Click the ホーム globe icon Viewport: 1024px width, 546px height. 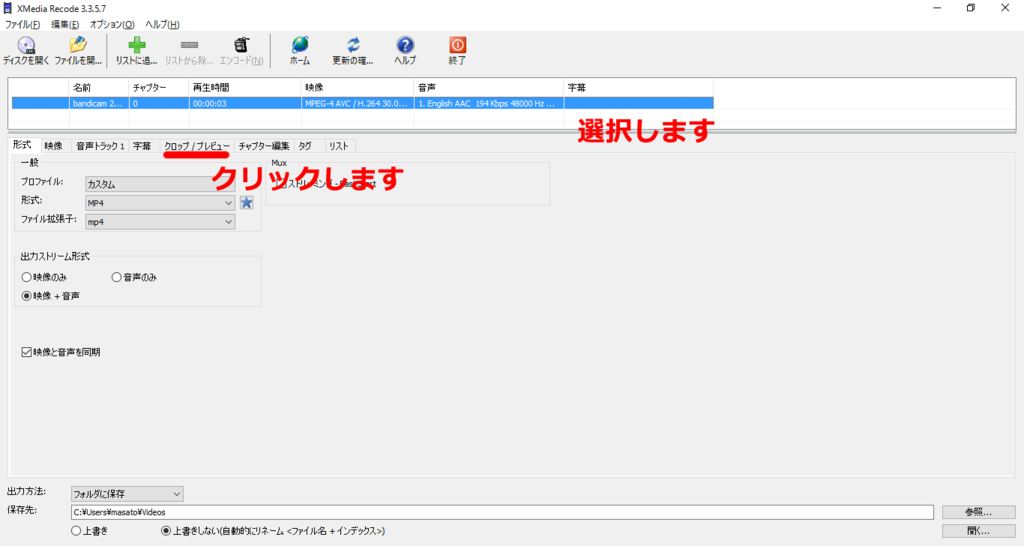(x=300, y=45)
